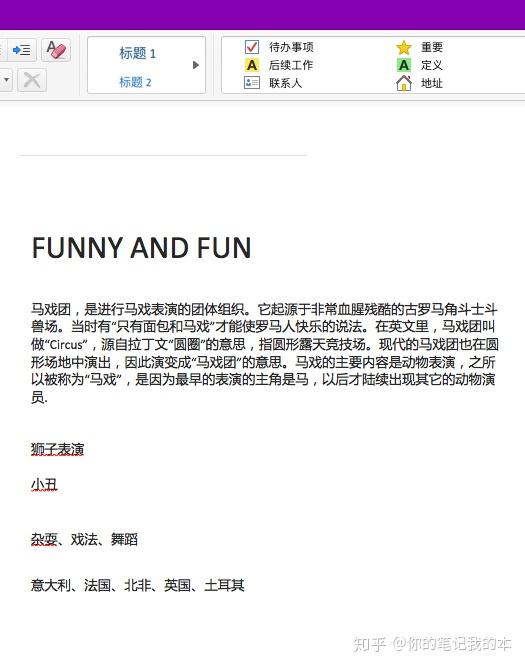The image size is (525, 667).
Task: Select the 联系人 contact card icon
Action: click(x=252, y=83)
